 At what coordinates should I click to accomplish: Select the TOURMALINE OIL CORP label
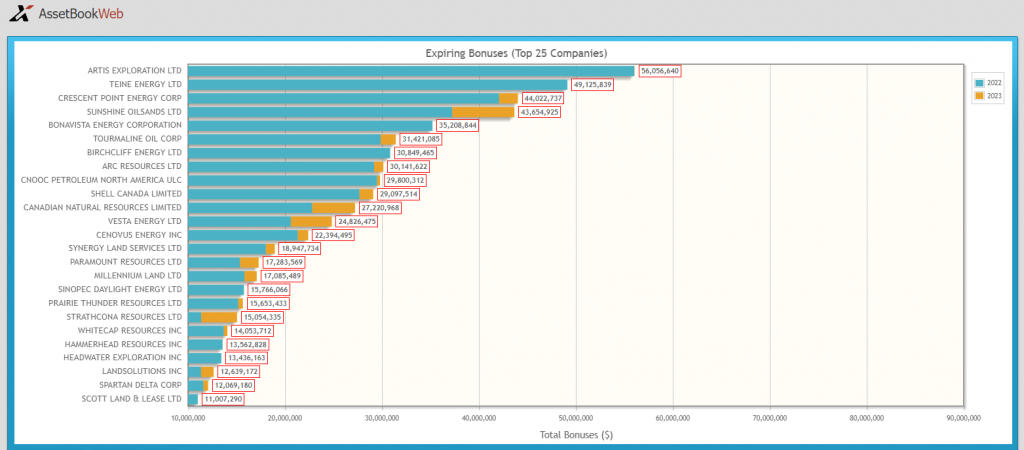coord(138,138)
